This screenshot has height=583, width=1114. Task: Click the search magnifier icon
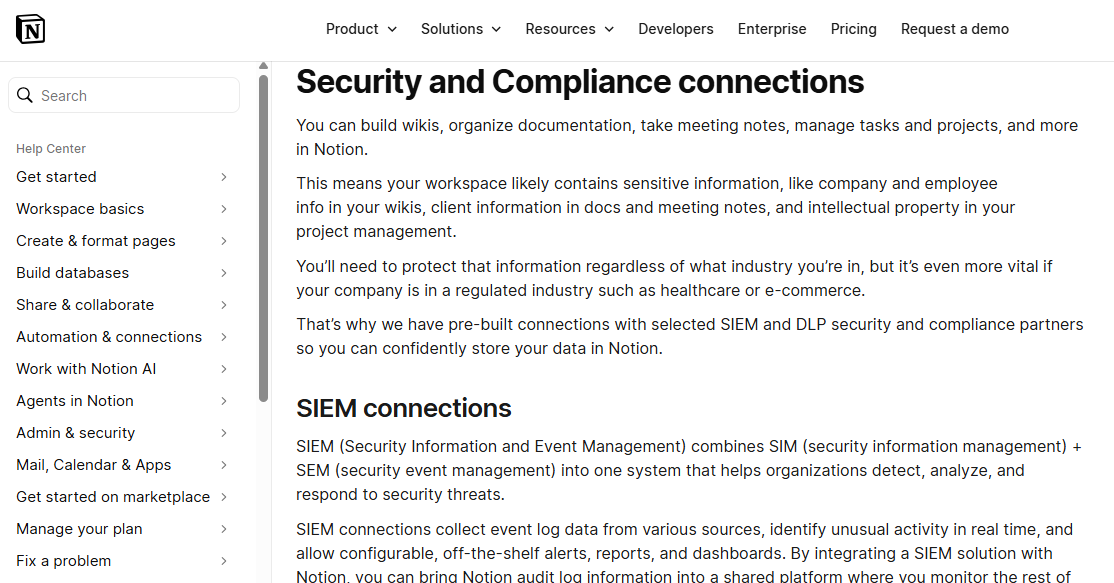pyautogui.click(x=25, y=95)
